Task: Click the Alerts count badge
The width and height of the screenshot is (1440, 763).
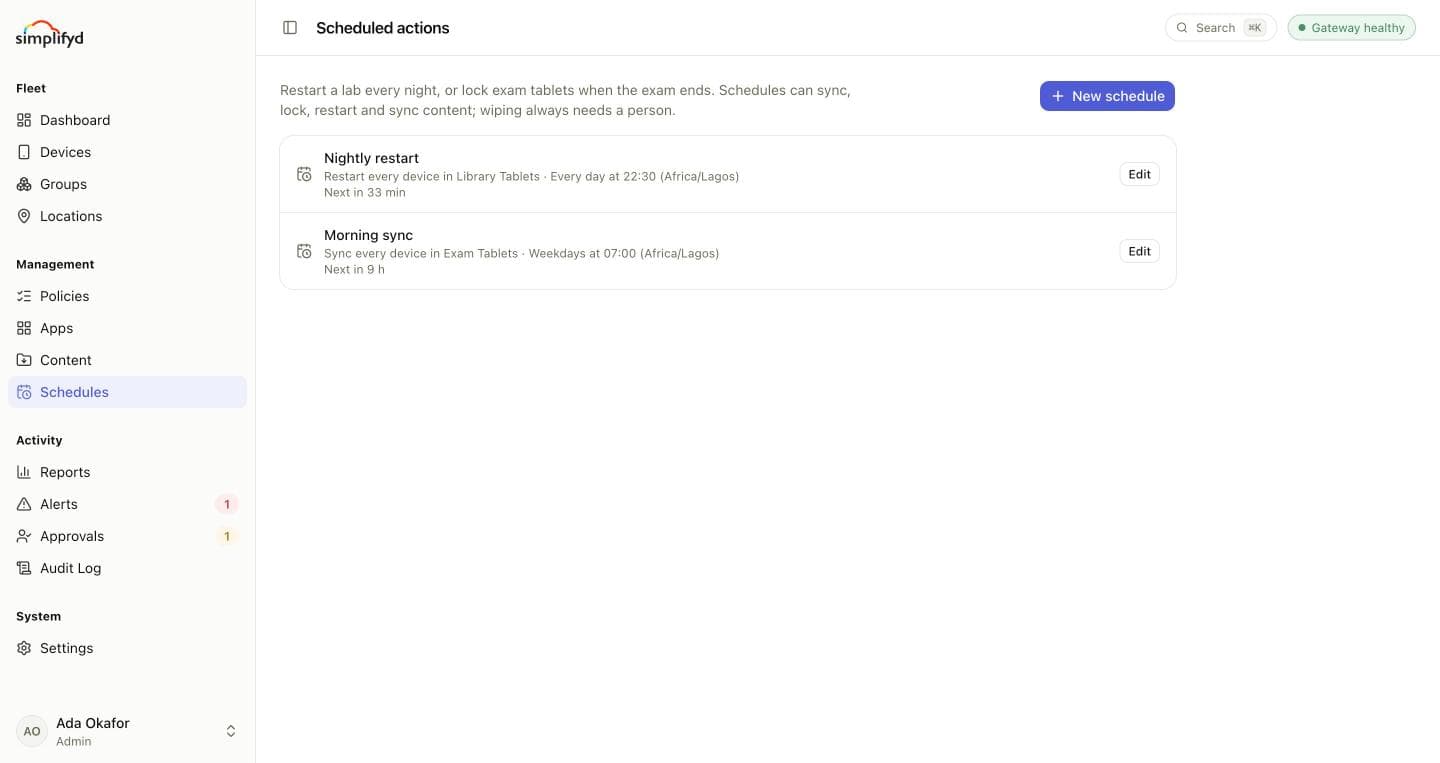Action: (x=227, y=504)
